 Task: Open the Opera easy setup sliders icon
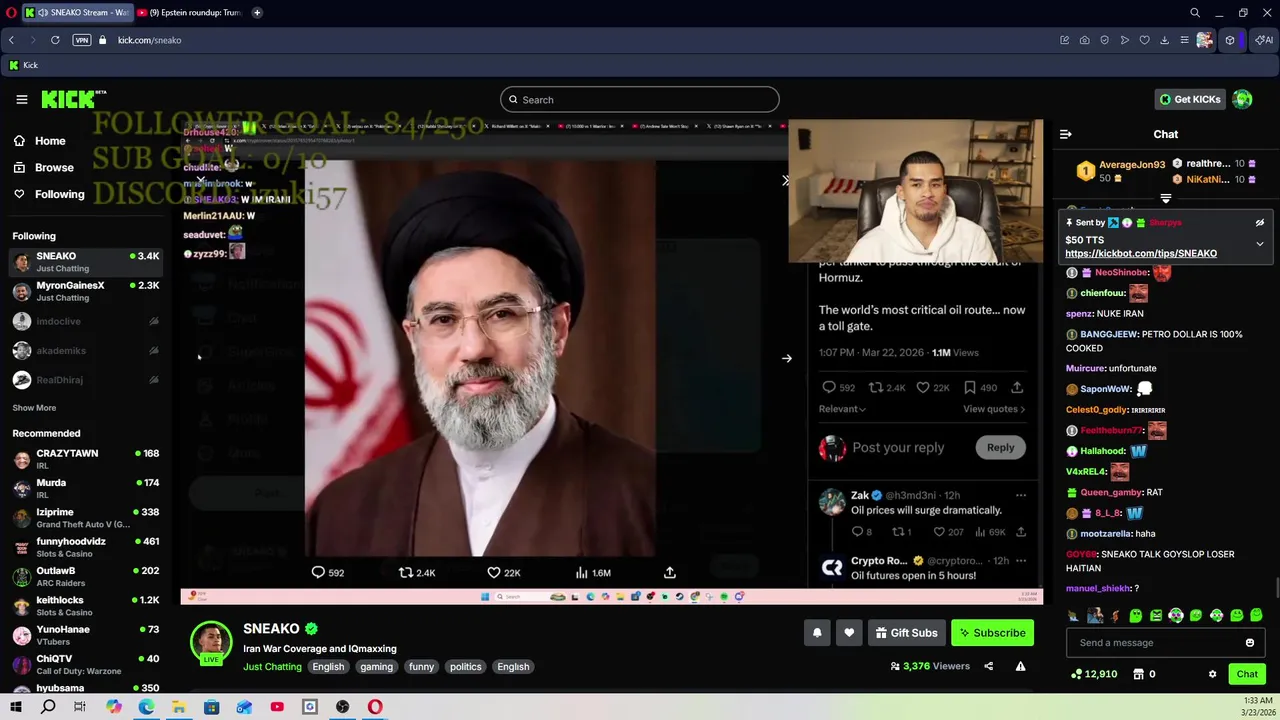[x=1184, y=40]
